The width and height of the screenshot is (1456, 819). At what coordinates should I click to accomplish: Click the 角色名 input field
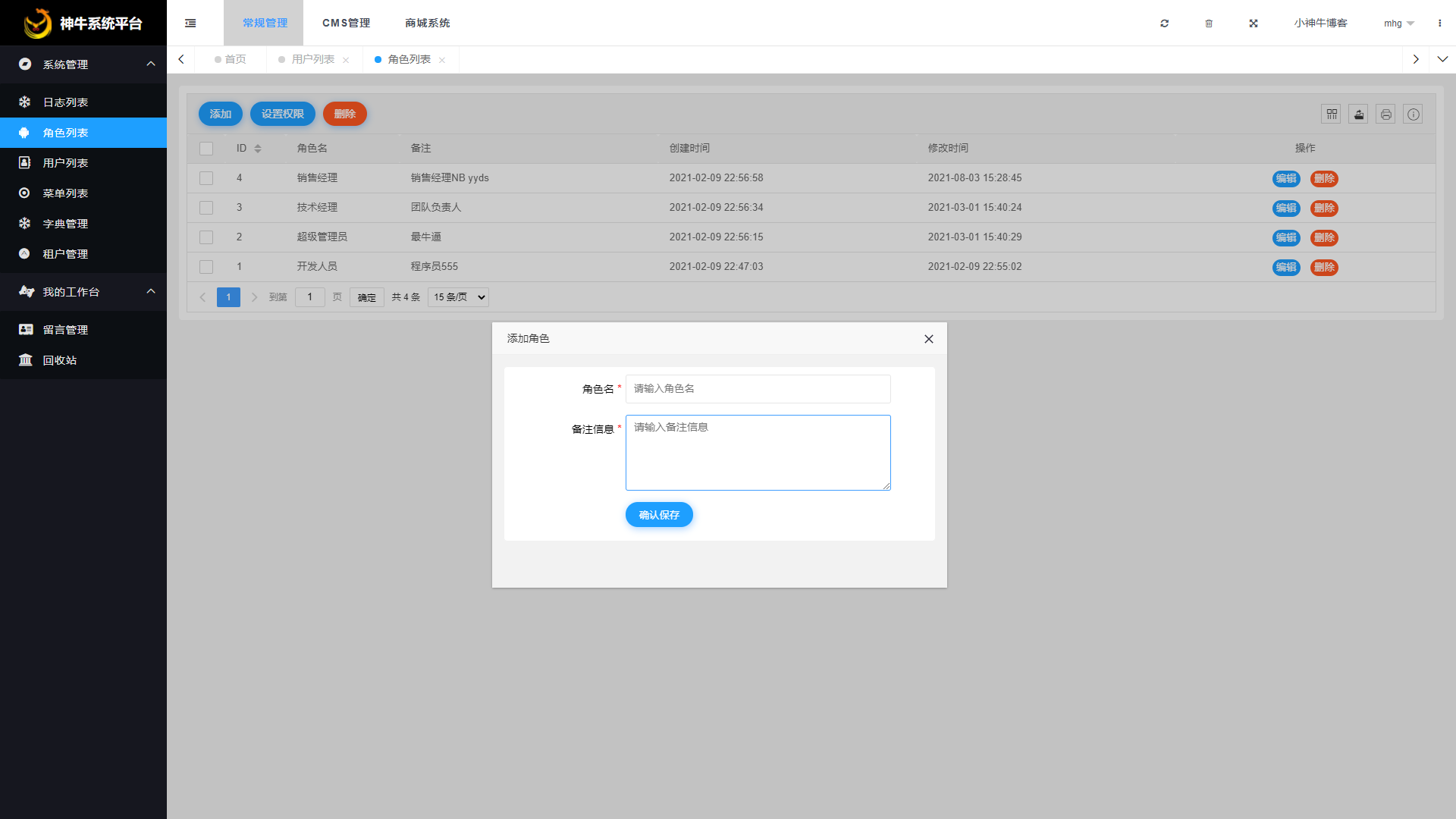point(758,388)
